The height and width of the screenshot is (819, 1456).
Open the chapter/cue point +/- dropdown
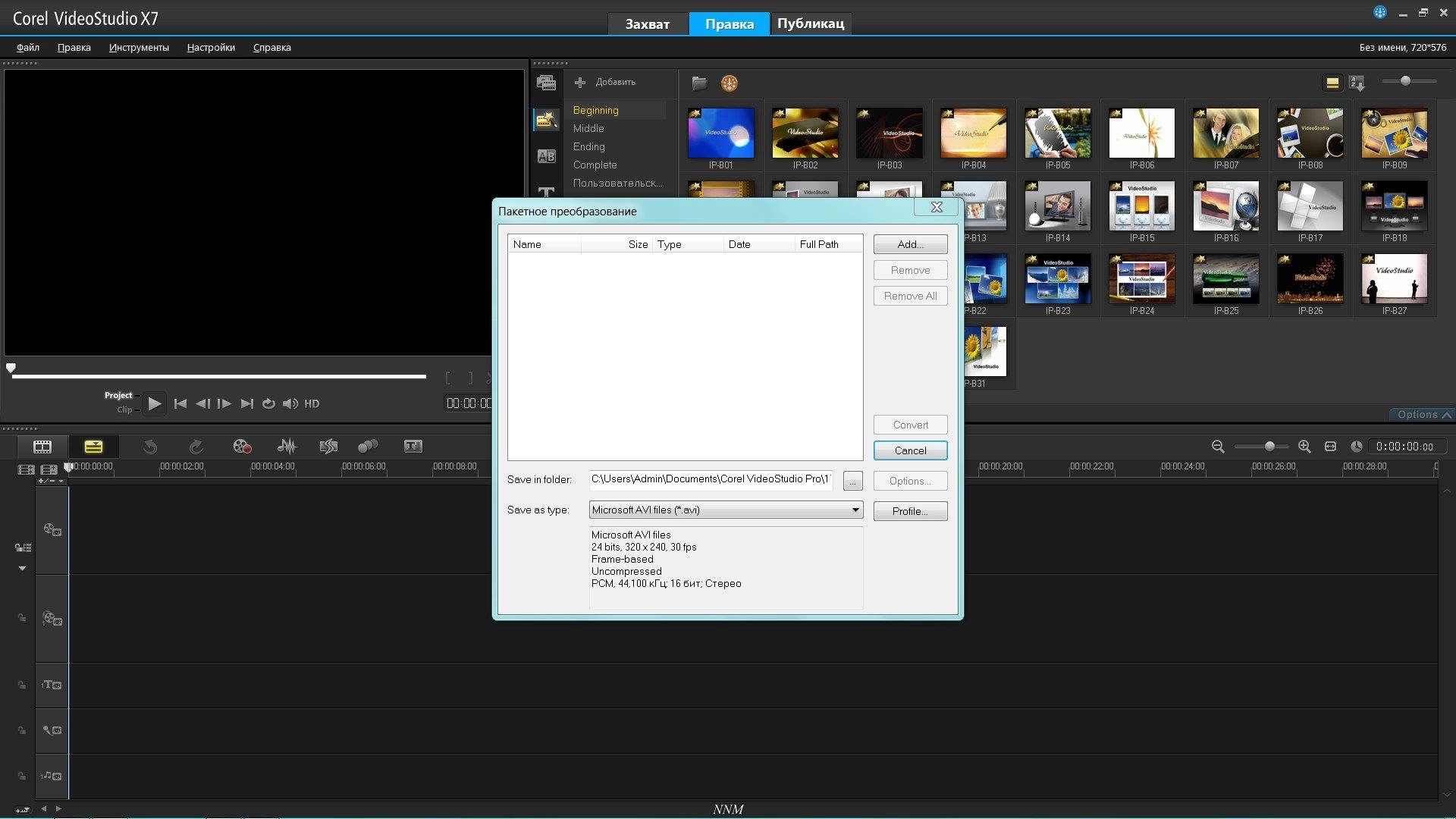point(52,481)
